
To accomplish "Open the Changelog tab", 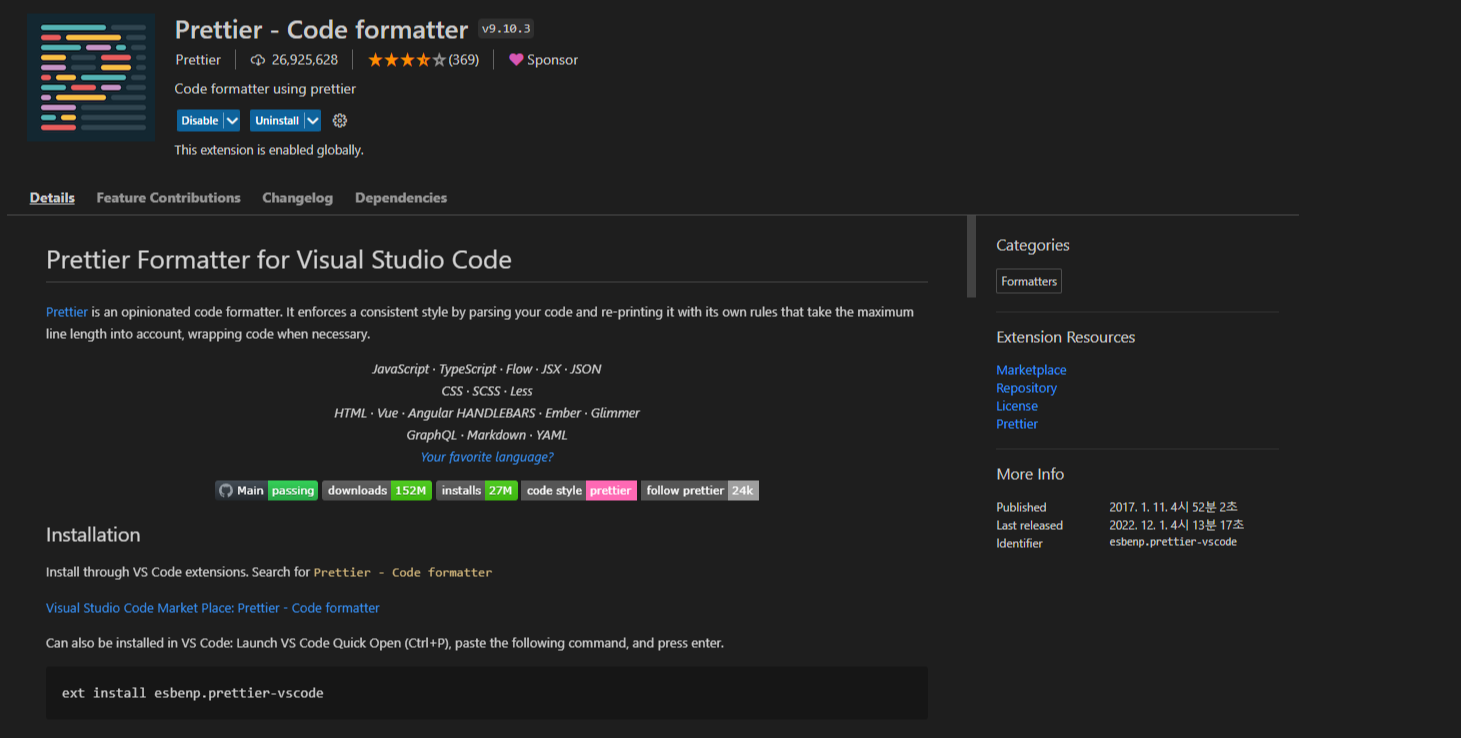I will (297, 198).
